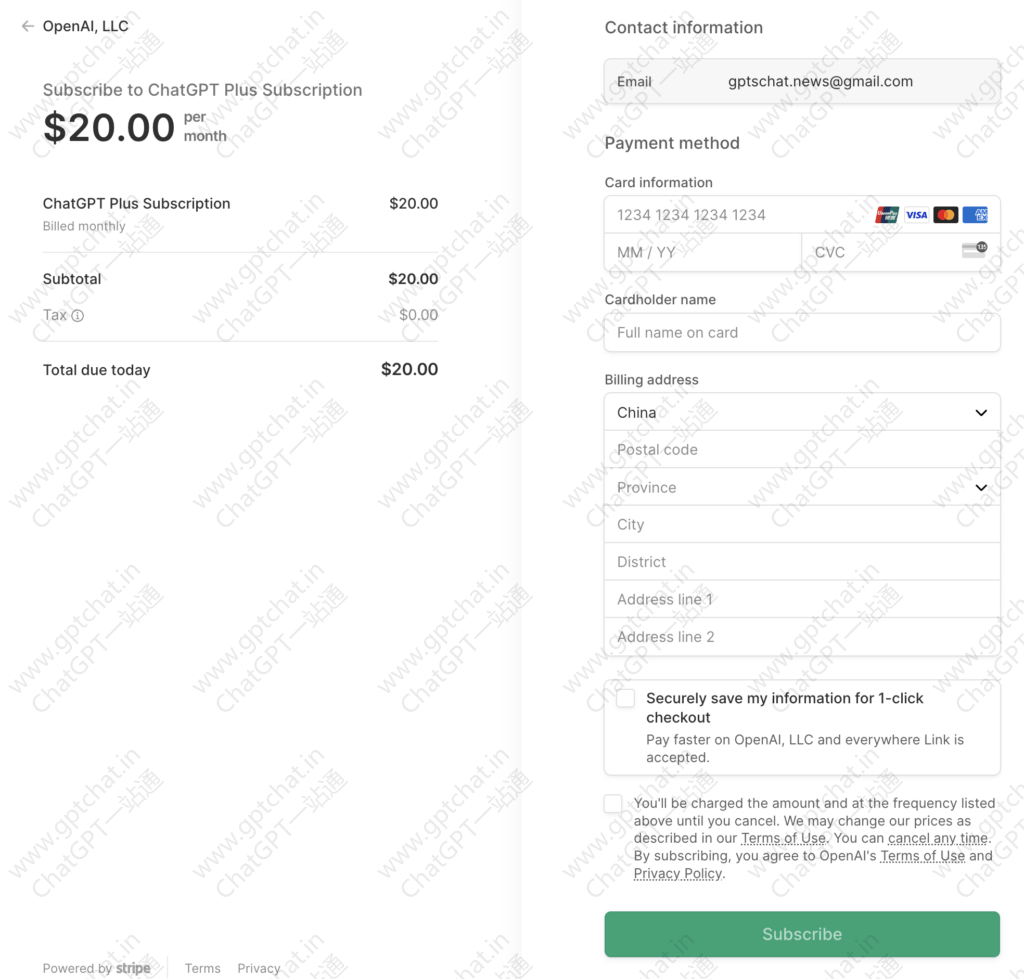Tick the subscription terms agreement checkbox
Image resolution: width=1024 pixels, height=979 pixels.
(x=613, y=803)
